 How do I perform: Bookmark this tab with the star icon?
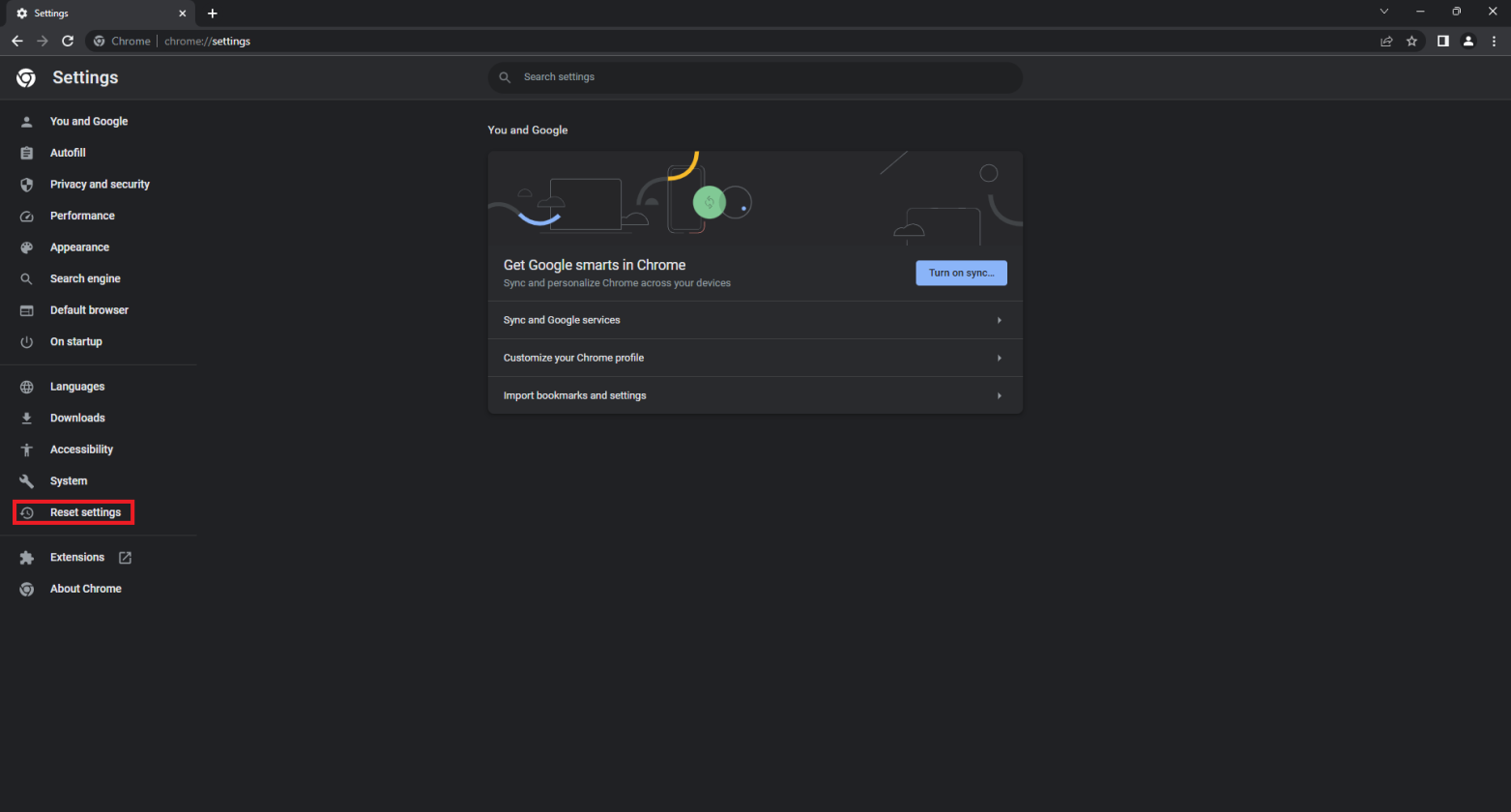pyautogui.click(x=1411, y=42)
